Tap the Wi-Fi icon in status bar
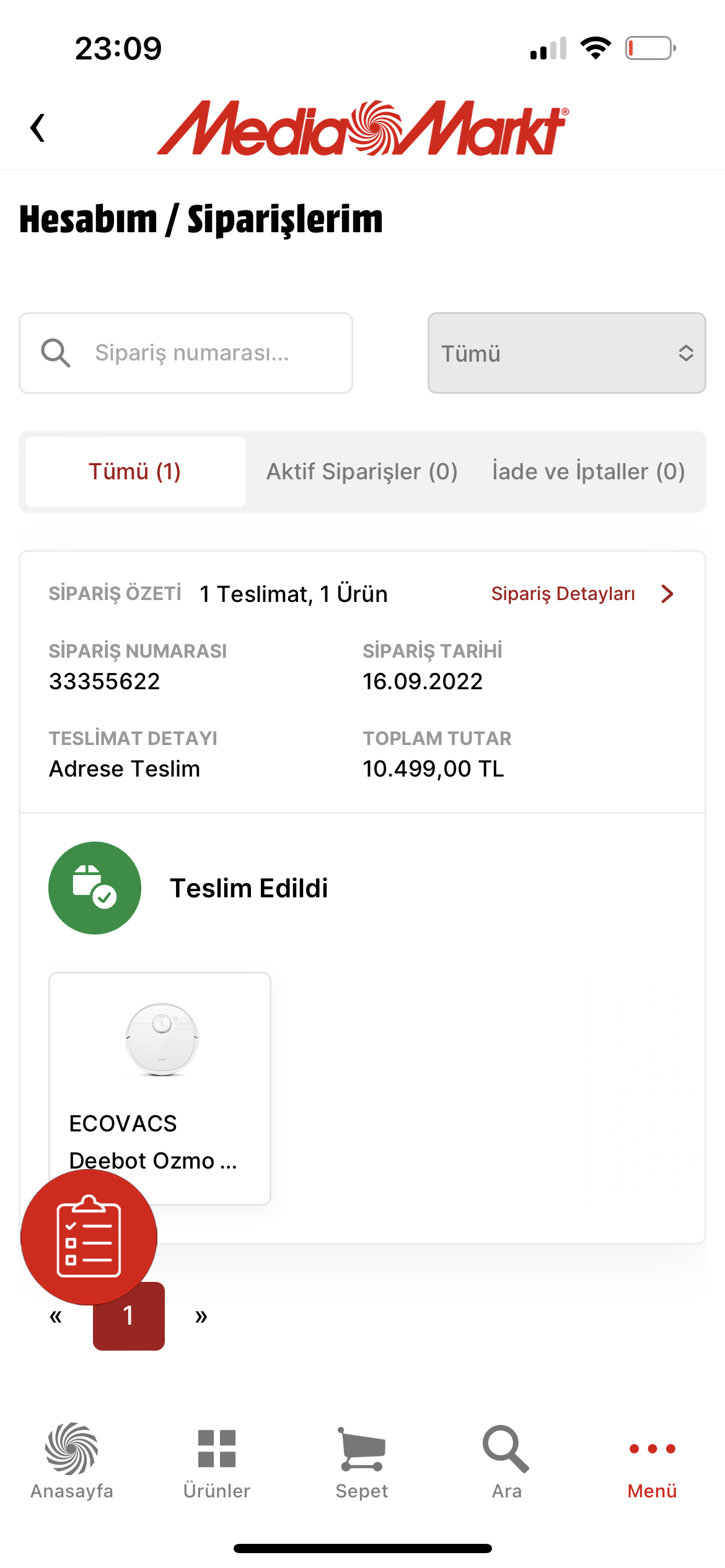This screenshot has height=1568, width=725. [x=595, y=48]
